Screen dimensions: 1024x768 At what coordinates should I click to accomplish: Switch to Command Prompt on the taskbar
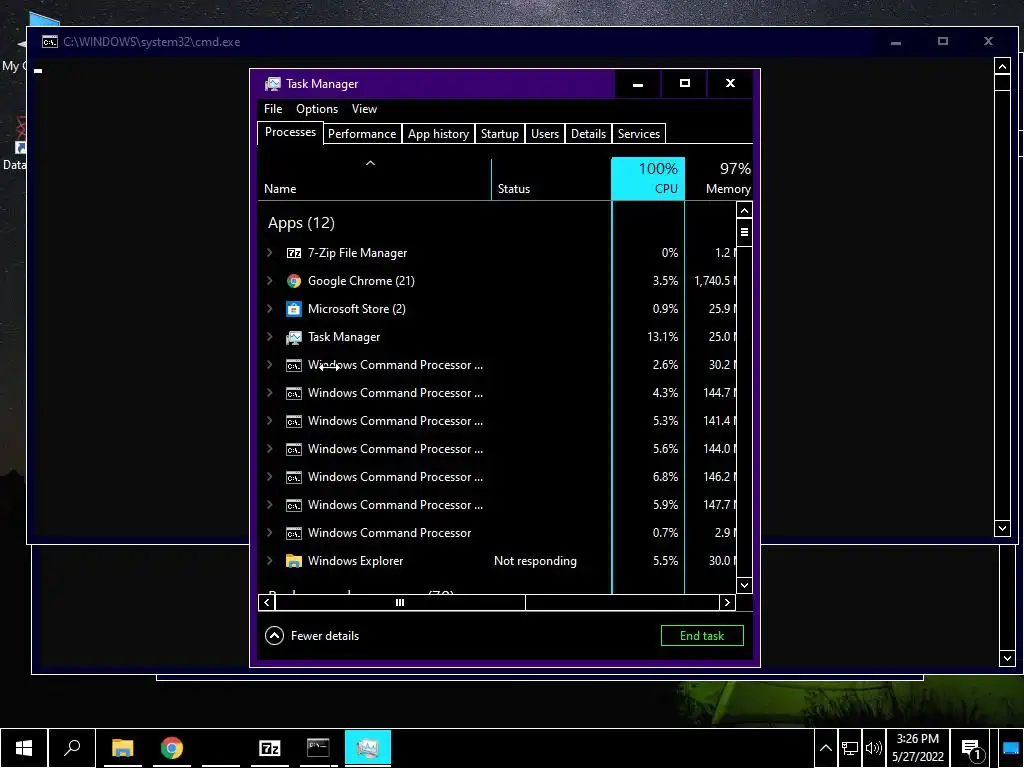point(318,748)
